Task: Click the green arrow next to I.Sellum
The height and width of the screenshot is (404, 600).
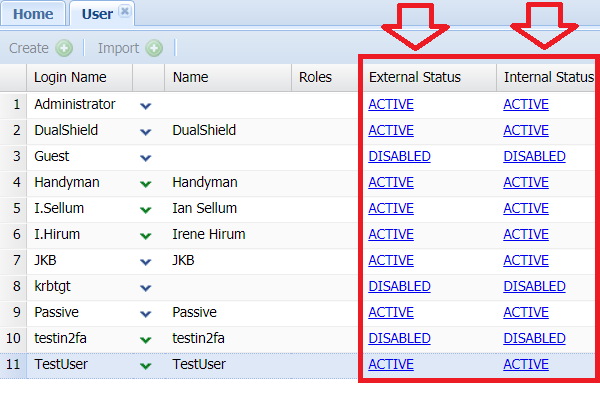Action: pyautogui.click(x=146, y=209)
